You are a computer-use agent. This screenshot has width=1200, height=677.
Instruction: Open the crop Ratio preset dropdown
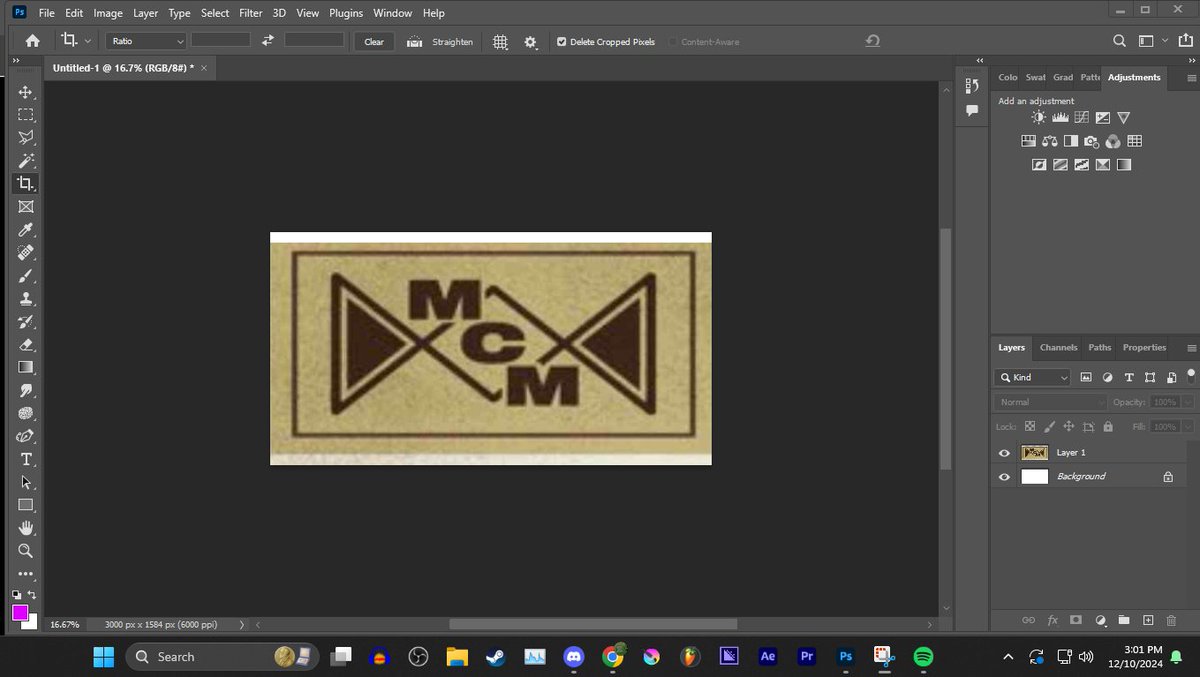pos(146,41)
